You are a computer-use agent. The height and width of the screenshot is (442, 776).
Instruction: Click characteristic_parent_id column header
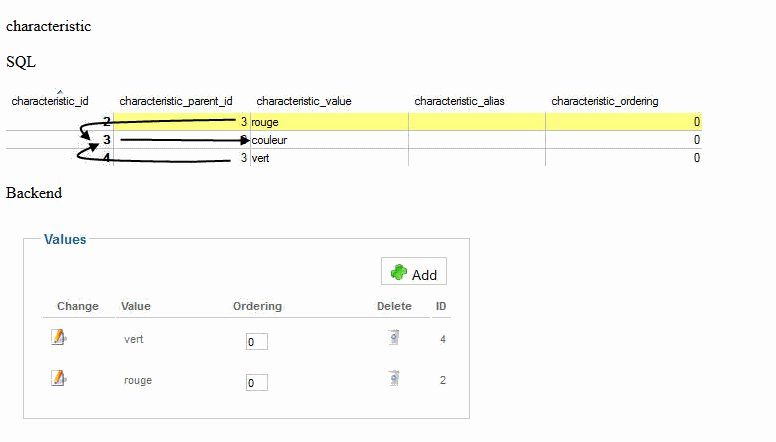[176, 101]
